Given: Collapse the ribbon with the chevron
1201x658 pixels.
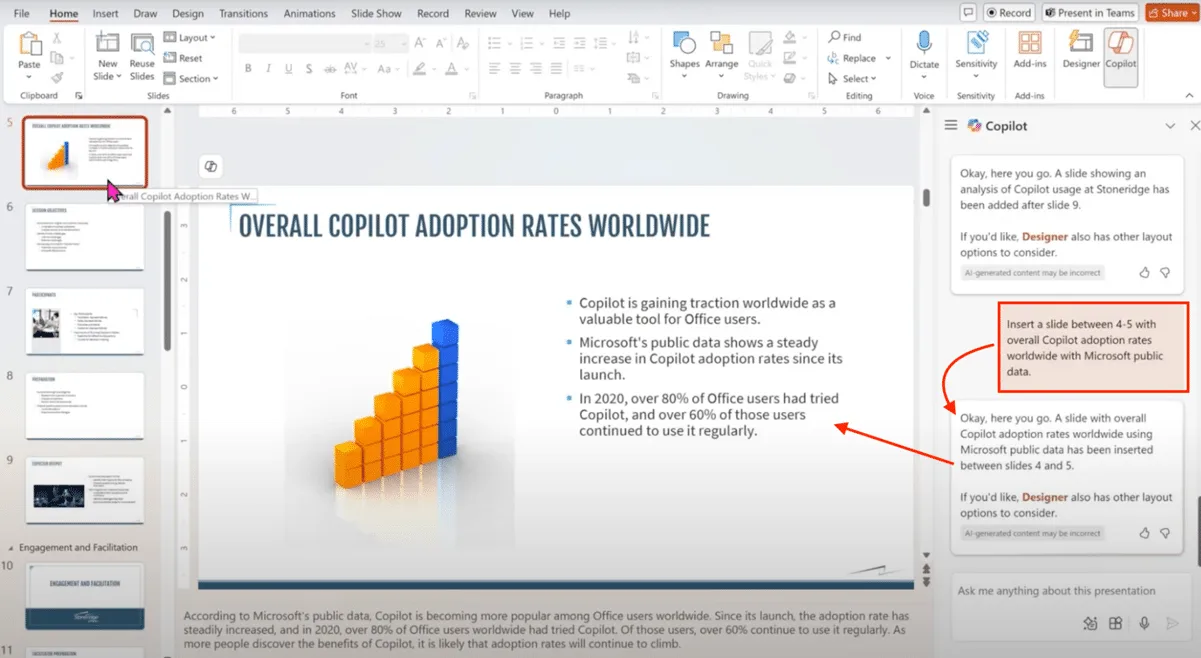Looking at the screenshot, I should click(x=1188, y=95).
